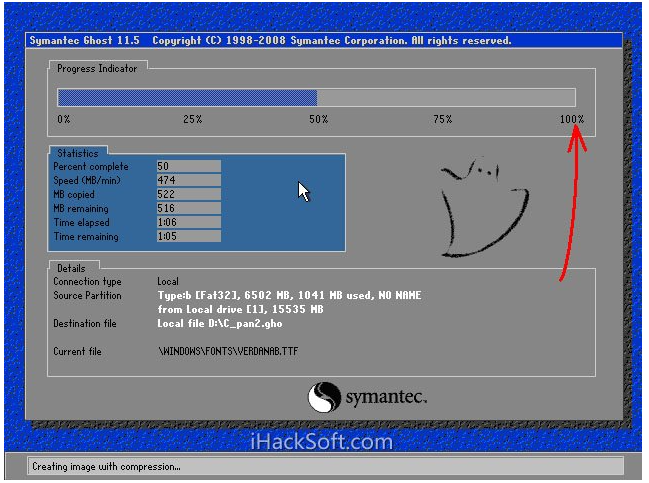649x483 pixels.
Task: Select the Percent complete value field
Action: [x=188, y=166]
